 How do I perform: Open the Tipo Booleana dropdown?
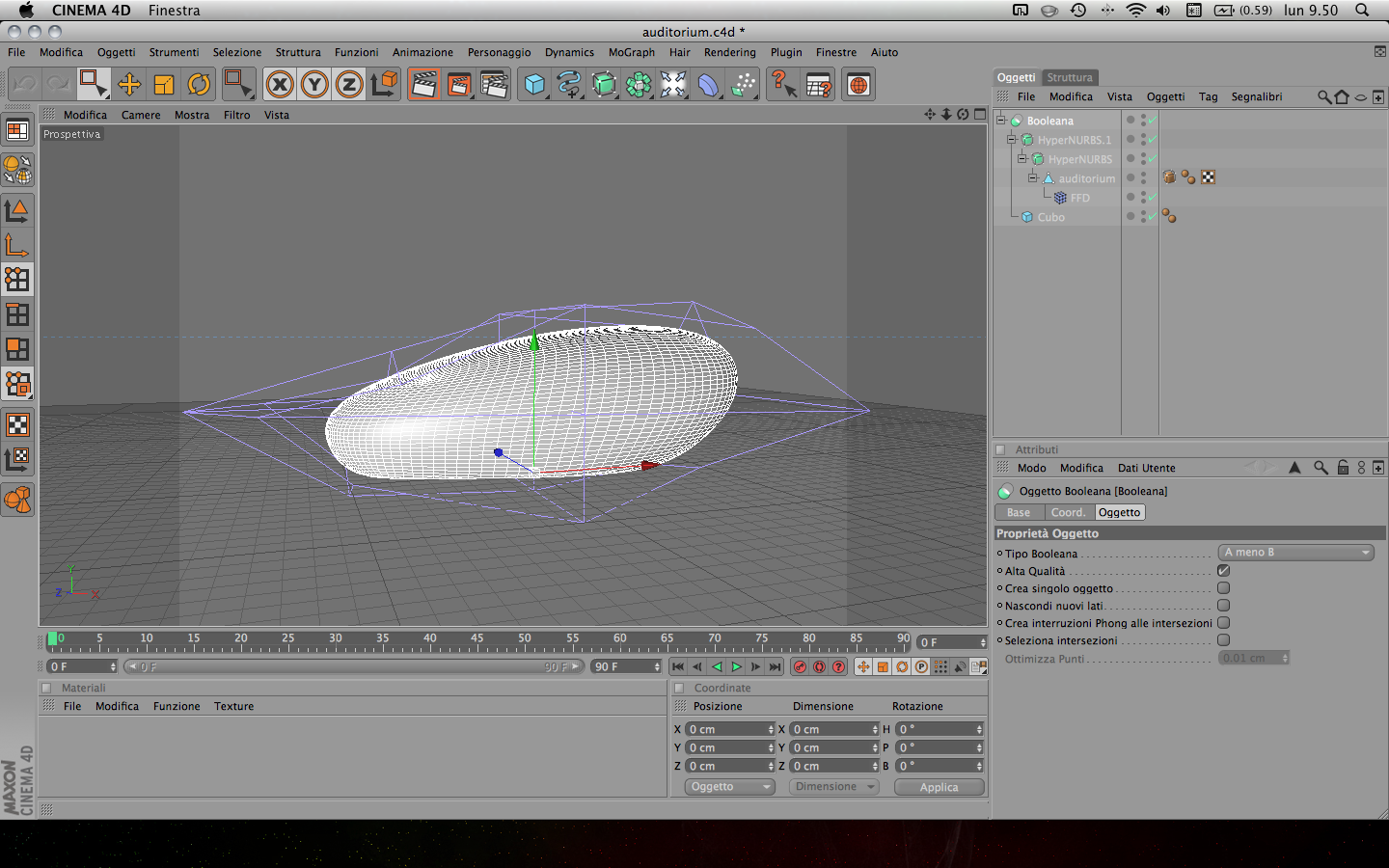click(1296, 553)
